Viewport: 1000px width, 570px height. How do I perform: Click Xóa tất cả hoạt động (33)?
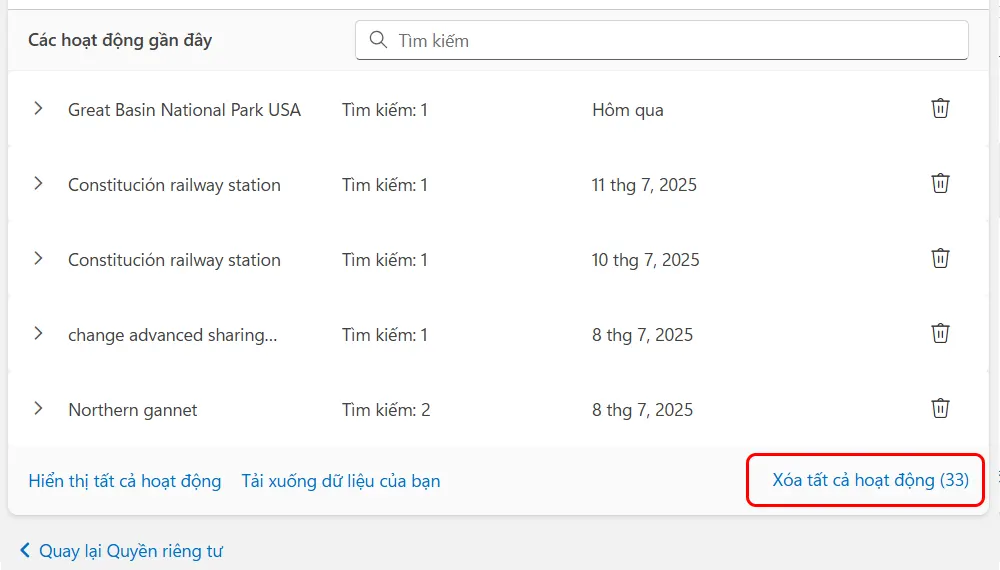870,480
